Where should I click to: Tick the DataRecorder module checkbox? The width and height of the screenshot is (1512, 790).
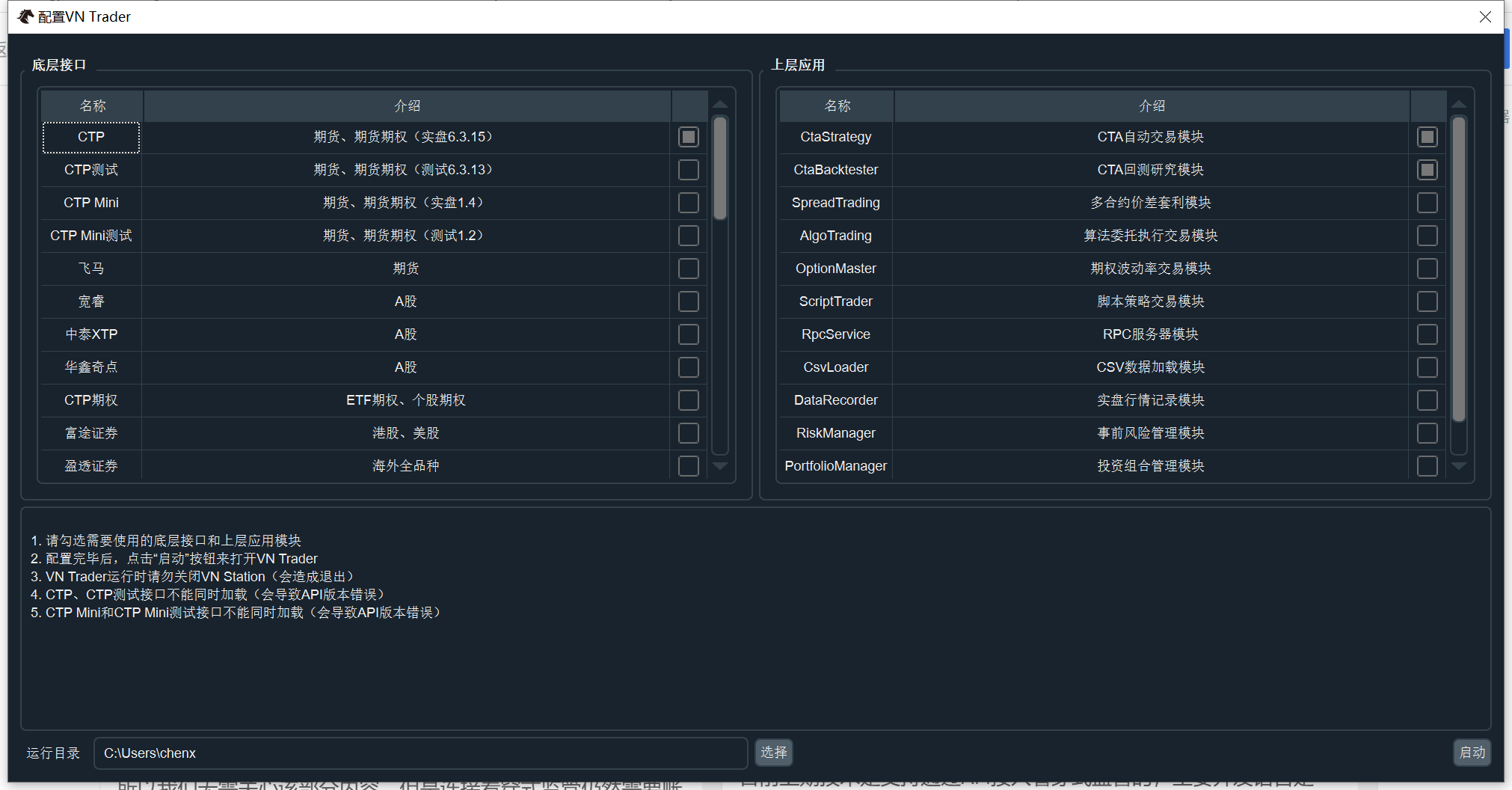[x=1427, y=400]
